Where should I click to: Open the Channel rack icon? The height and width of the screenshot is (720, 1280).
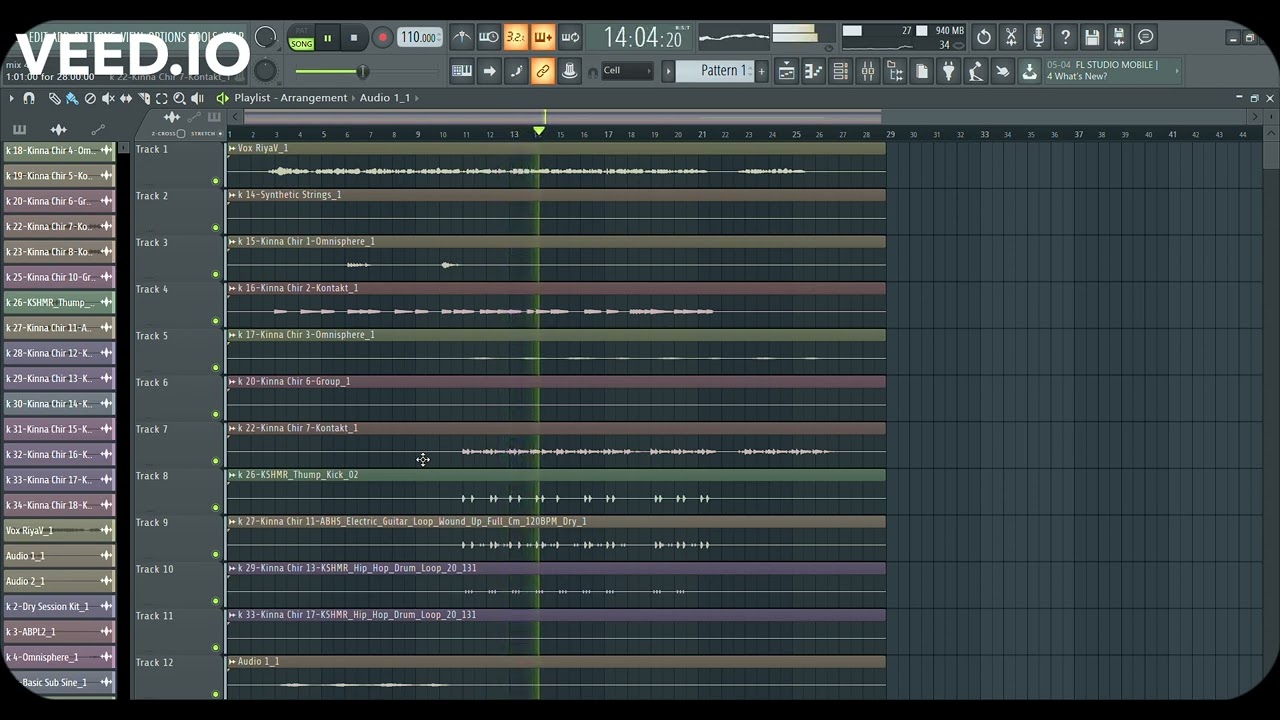pos(841,71)
